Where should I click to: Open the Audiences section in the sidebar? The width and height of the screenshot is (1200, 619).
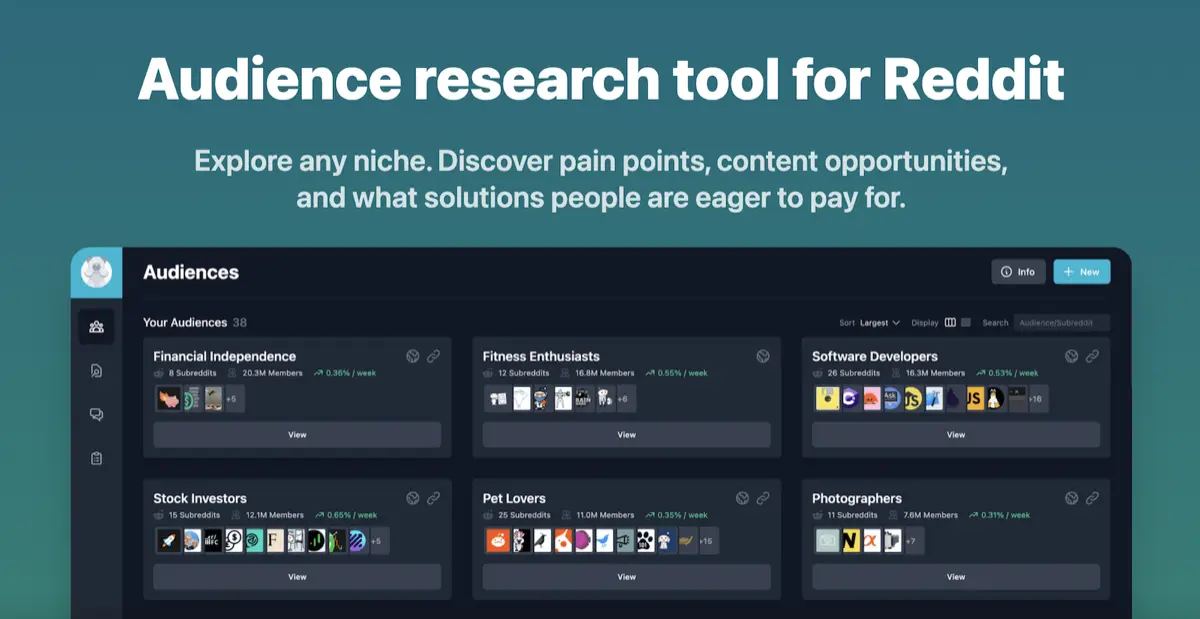point(96,326)
